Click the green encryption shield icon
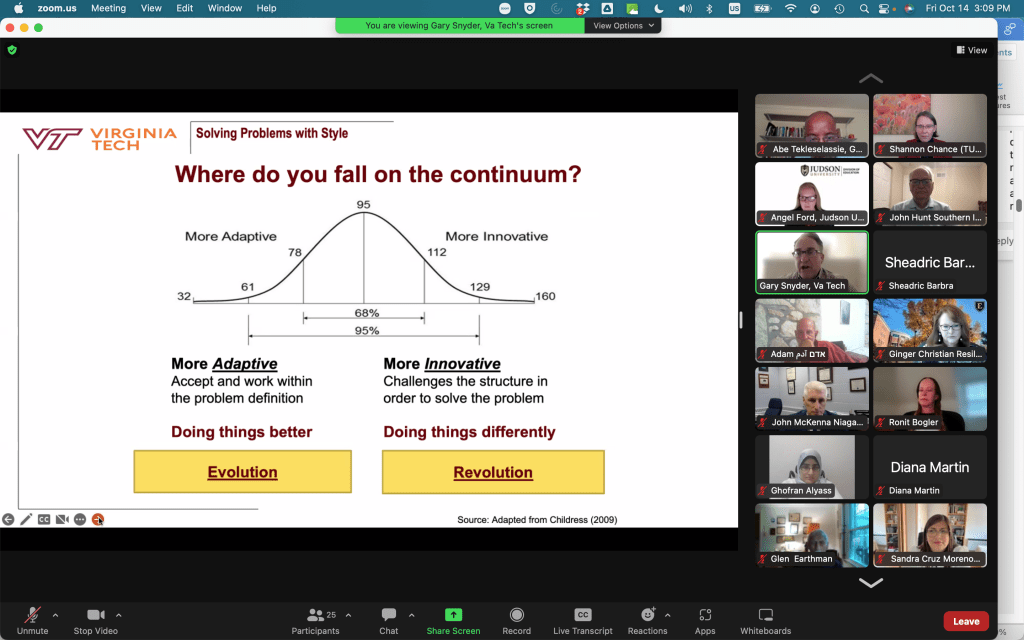This screenshot has width=1024, height=640. tap(12, 49)
